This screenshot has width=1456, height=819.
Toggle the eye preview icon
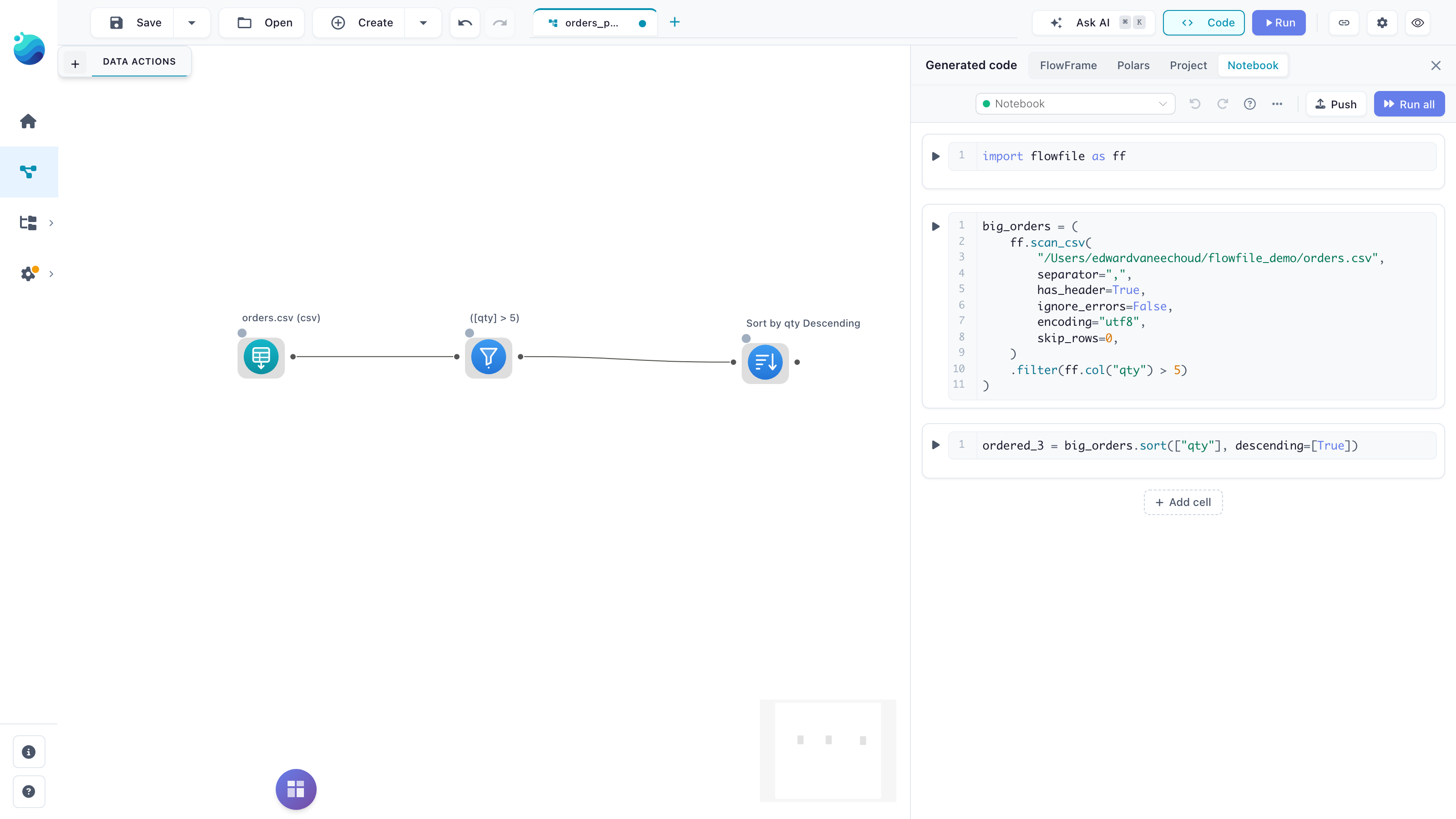tap(1417, 23)
